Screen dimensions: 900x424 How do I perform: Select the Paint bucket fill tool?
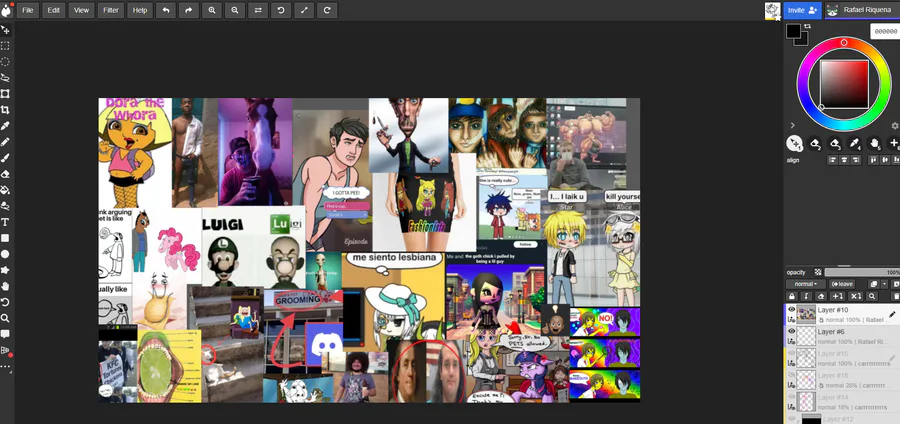5,190
